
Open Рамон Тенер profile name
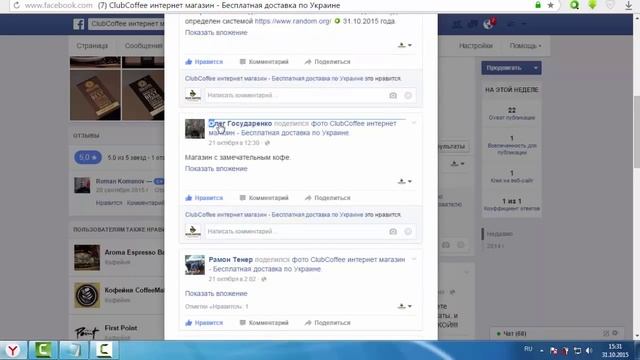point(231,260)
